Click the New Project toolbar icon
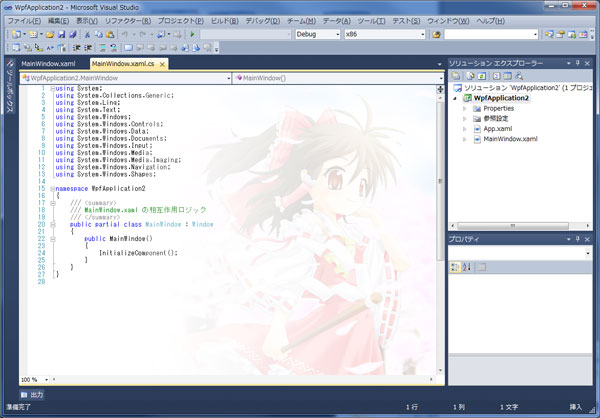The height and width of the screenshot is (418, 600). [16, 34]
